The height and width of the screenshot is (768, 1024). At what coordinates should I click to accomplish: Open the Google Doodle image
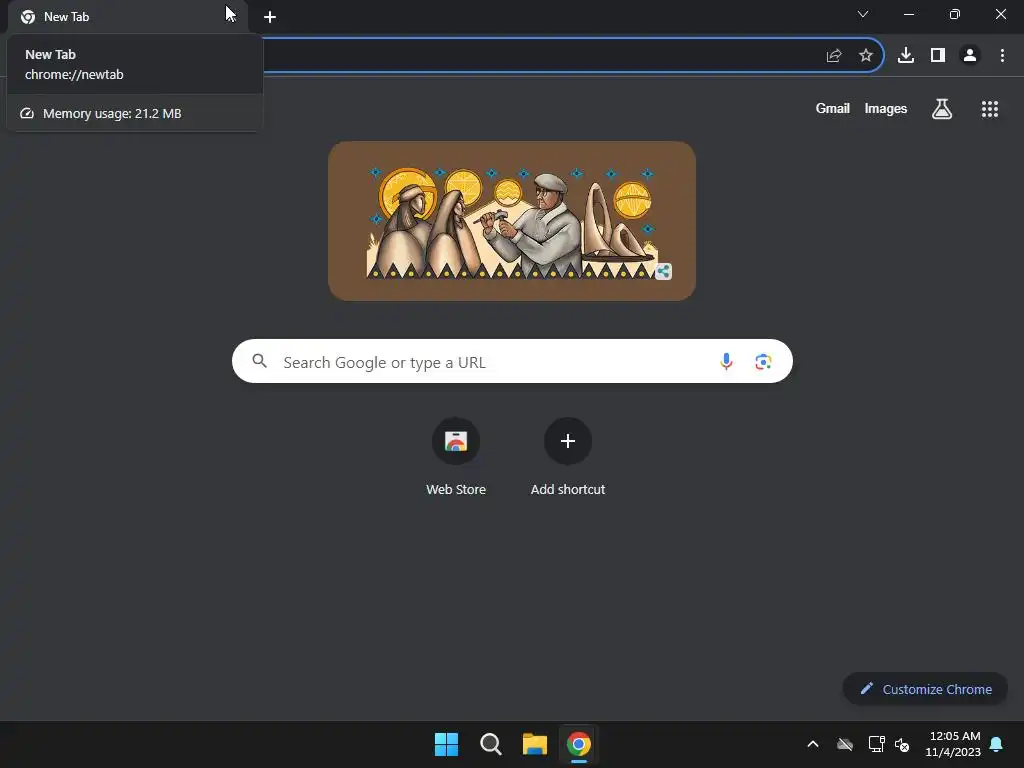click(512, 221)
